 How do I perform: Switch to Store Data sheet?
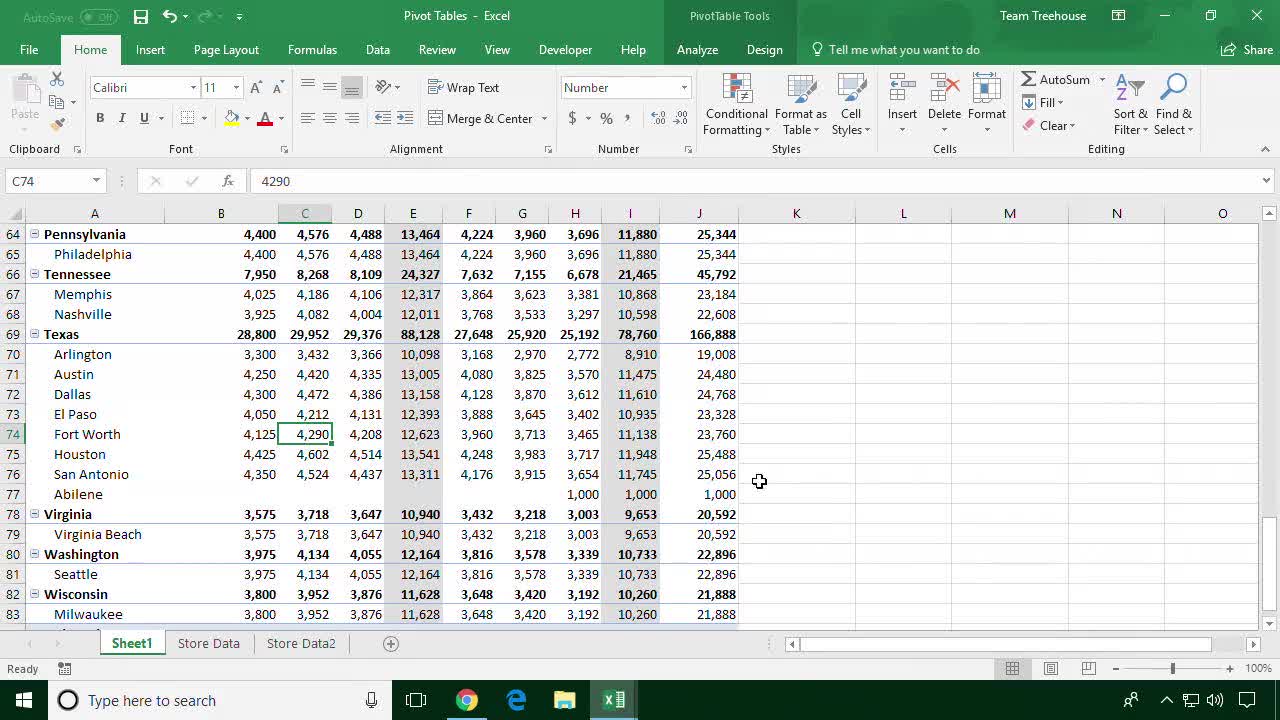[x=209, y=643]
